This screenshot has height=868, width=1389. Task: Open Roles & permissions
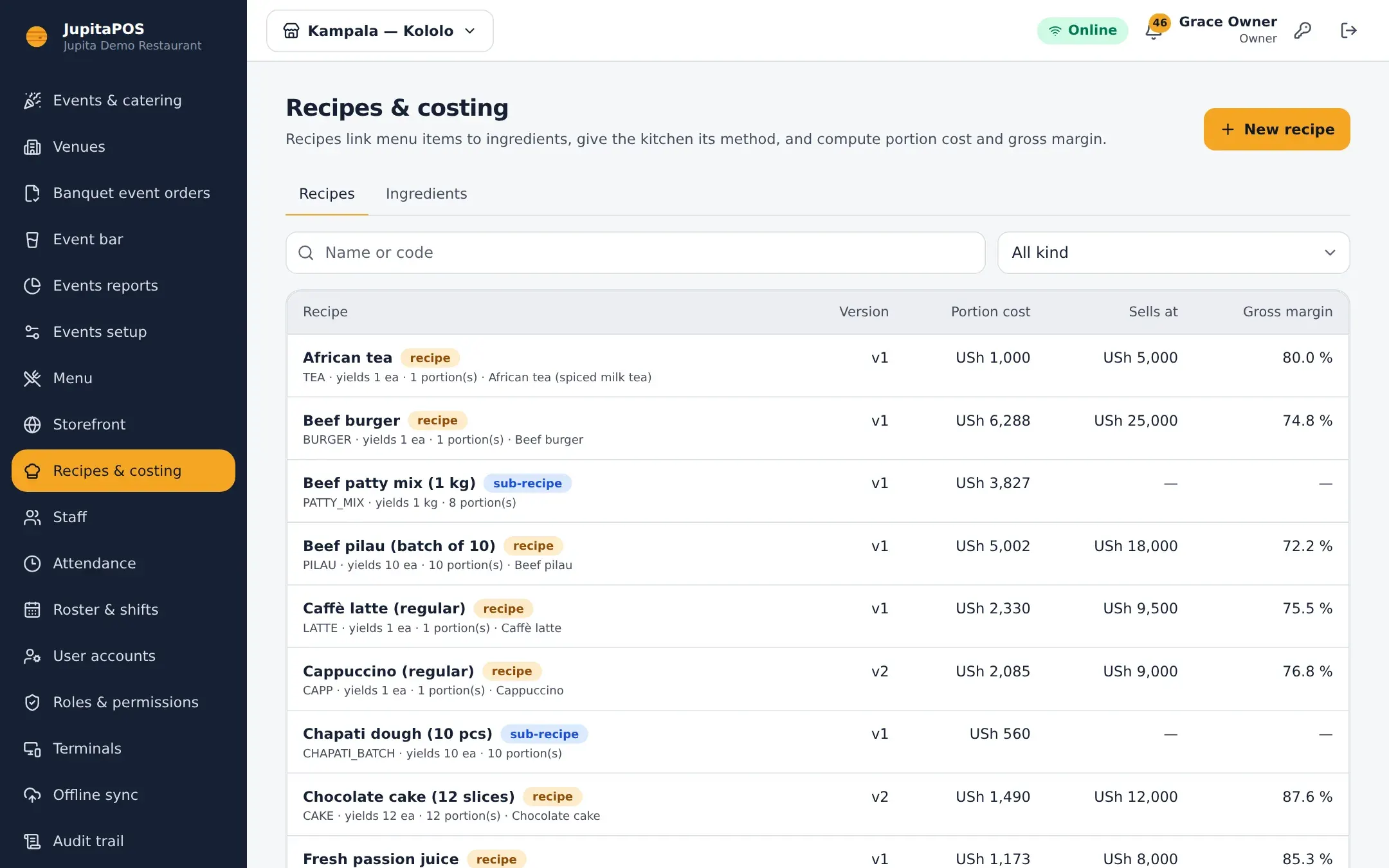point(123,702)
